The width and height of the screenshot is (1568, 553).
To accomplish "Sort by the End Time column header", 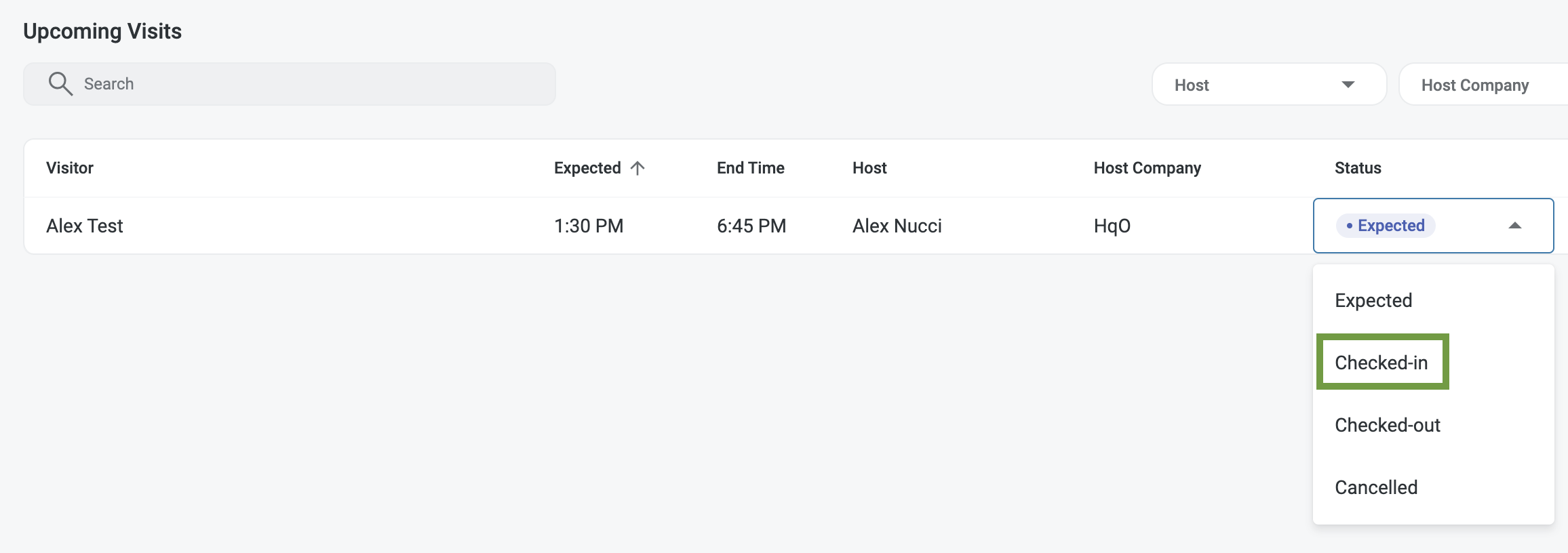I will 750,168.
